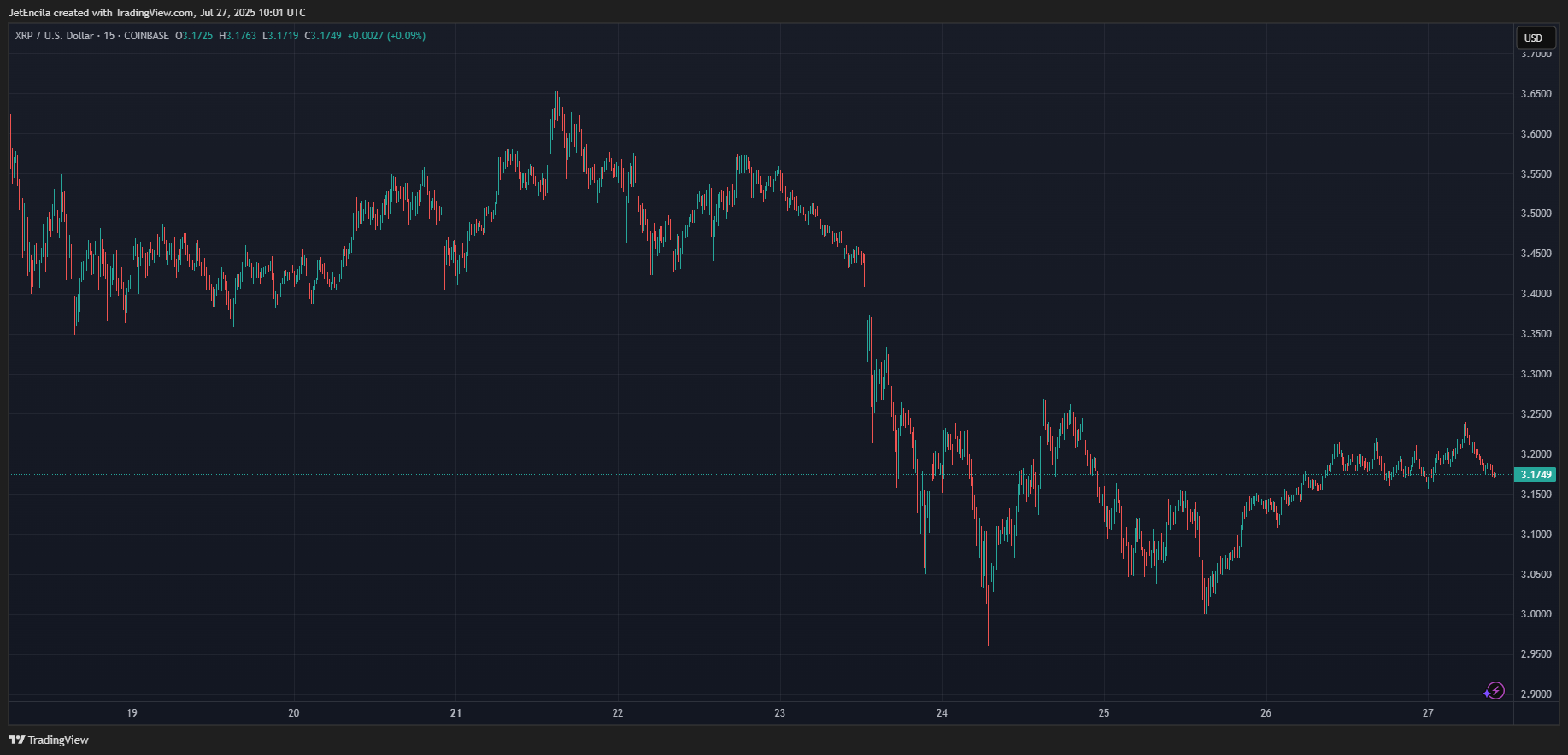Click the 3.6500 price axis label
Viewport: 1568px width, 755px height.
(x=1536, y=94)
